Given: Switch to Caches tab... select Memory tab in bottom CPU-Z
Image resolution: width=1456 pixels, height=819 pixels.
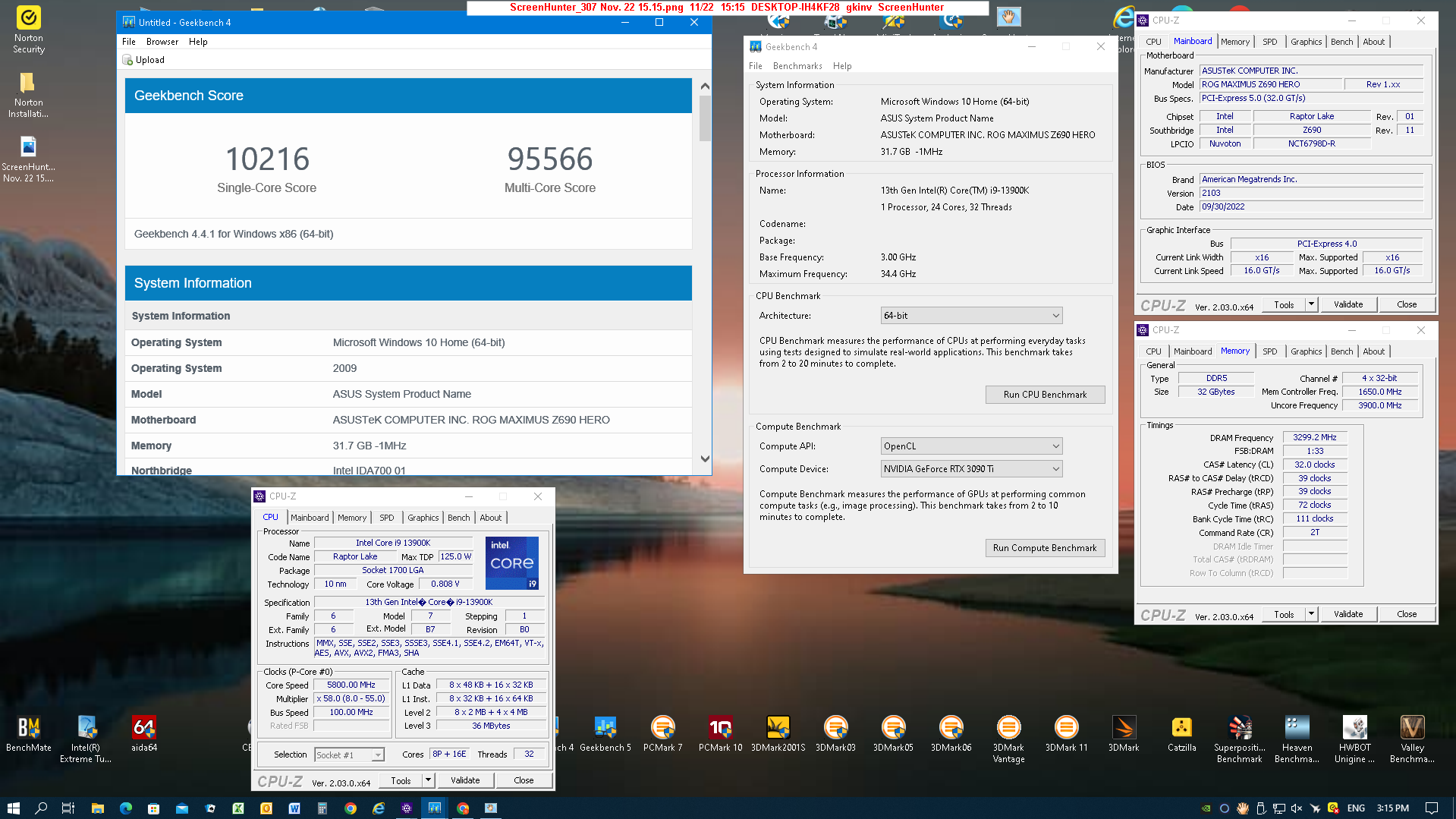Looking at the screenshot, I should 352,518.
